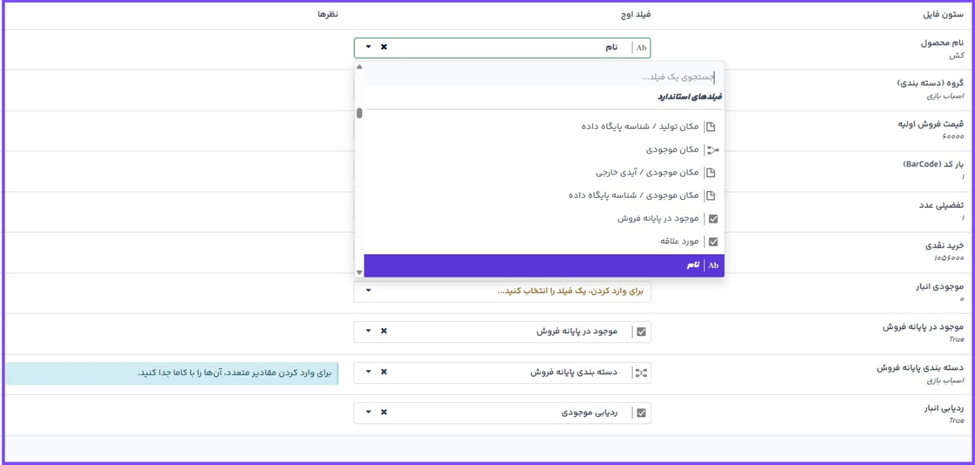
Task: Collapse the نام field dropdown arrow
Action: 368,47
